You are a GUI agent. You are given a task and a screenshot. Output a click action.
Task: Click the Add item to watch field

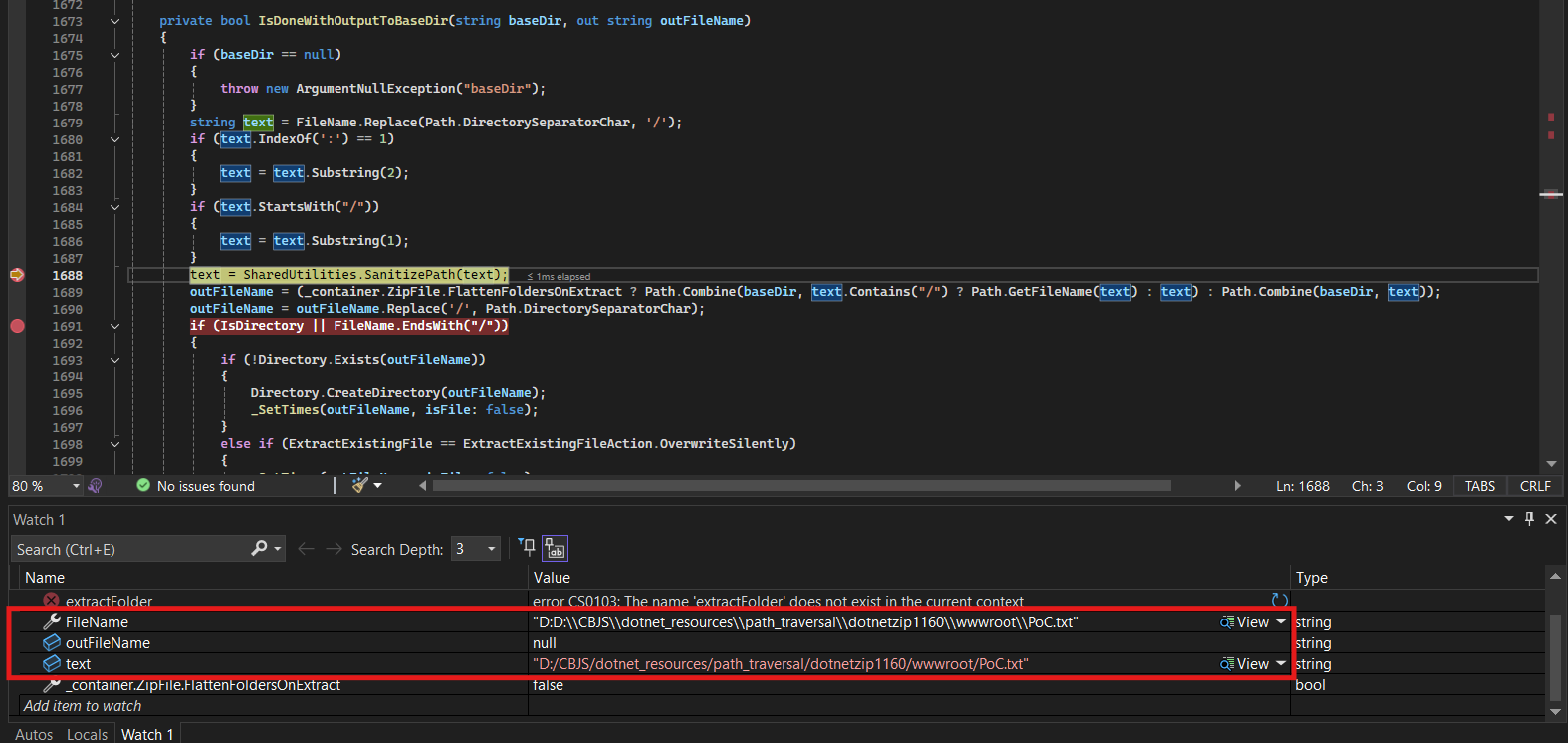click(x=83, y=706)
